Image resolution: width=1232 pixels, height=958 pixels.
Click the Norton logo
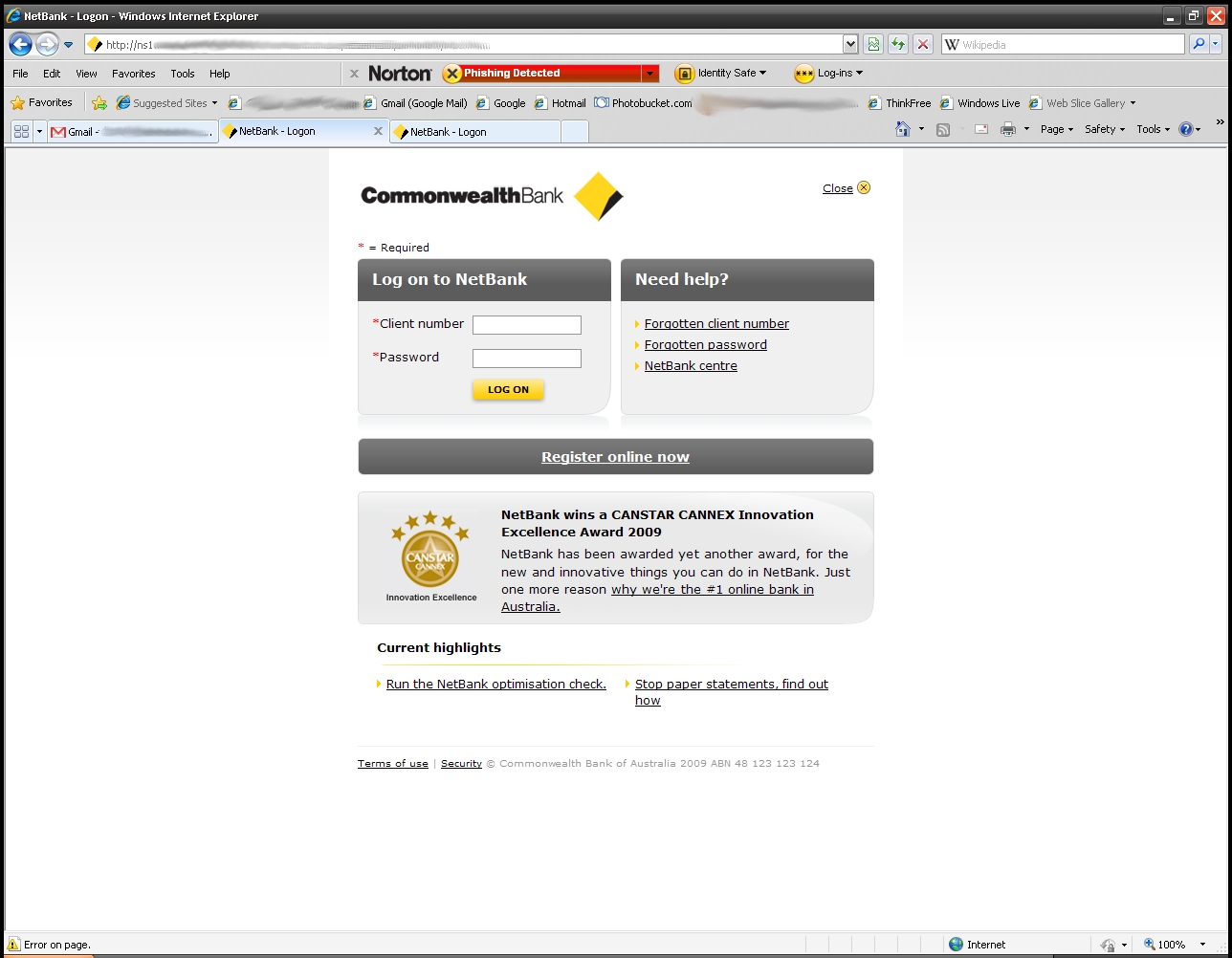coord(400,74)
